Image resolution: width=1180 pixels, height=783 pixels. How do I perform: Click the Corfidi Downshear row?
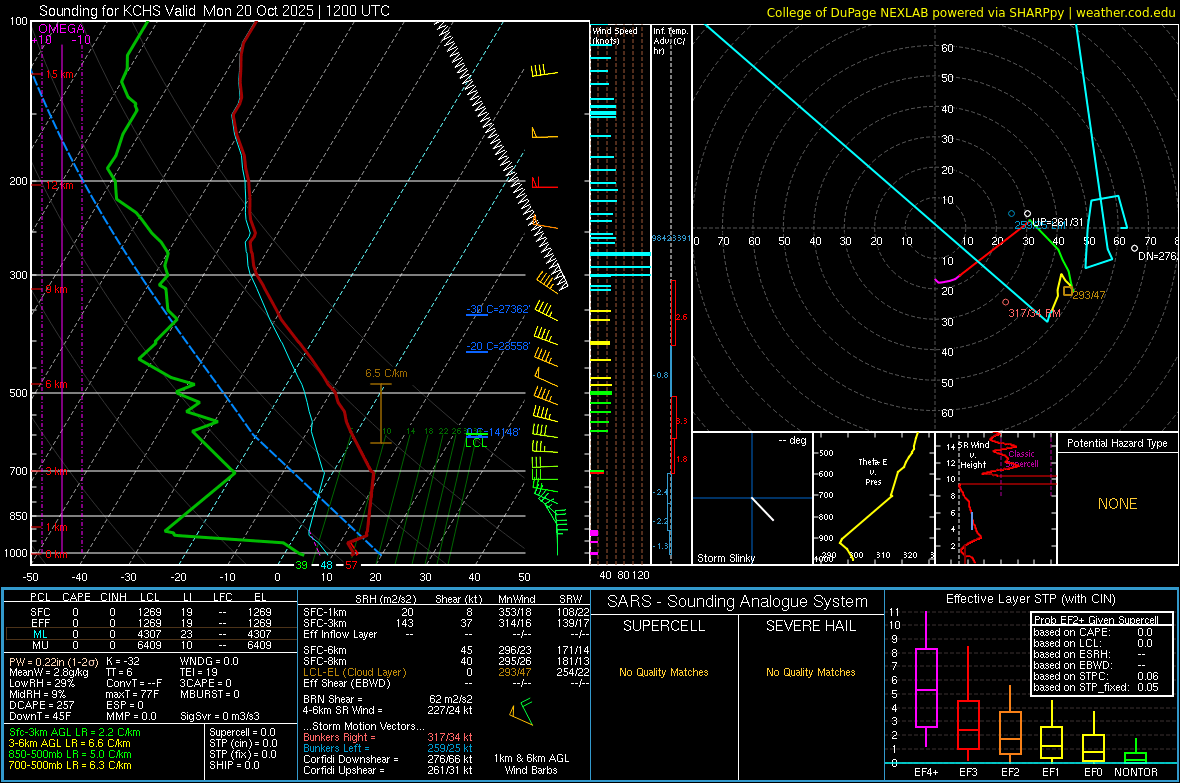coord(388,759)
